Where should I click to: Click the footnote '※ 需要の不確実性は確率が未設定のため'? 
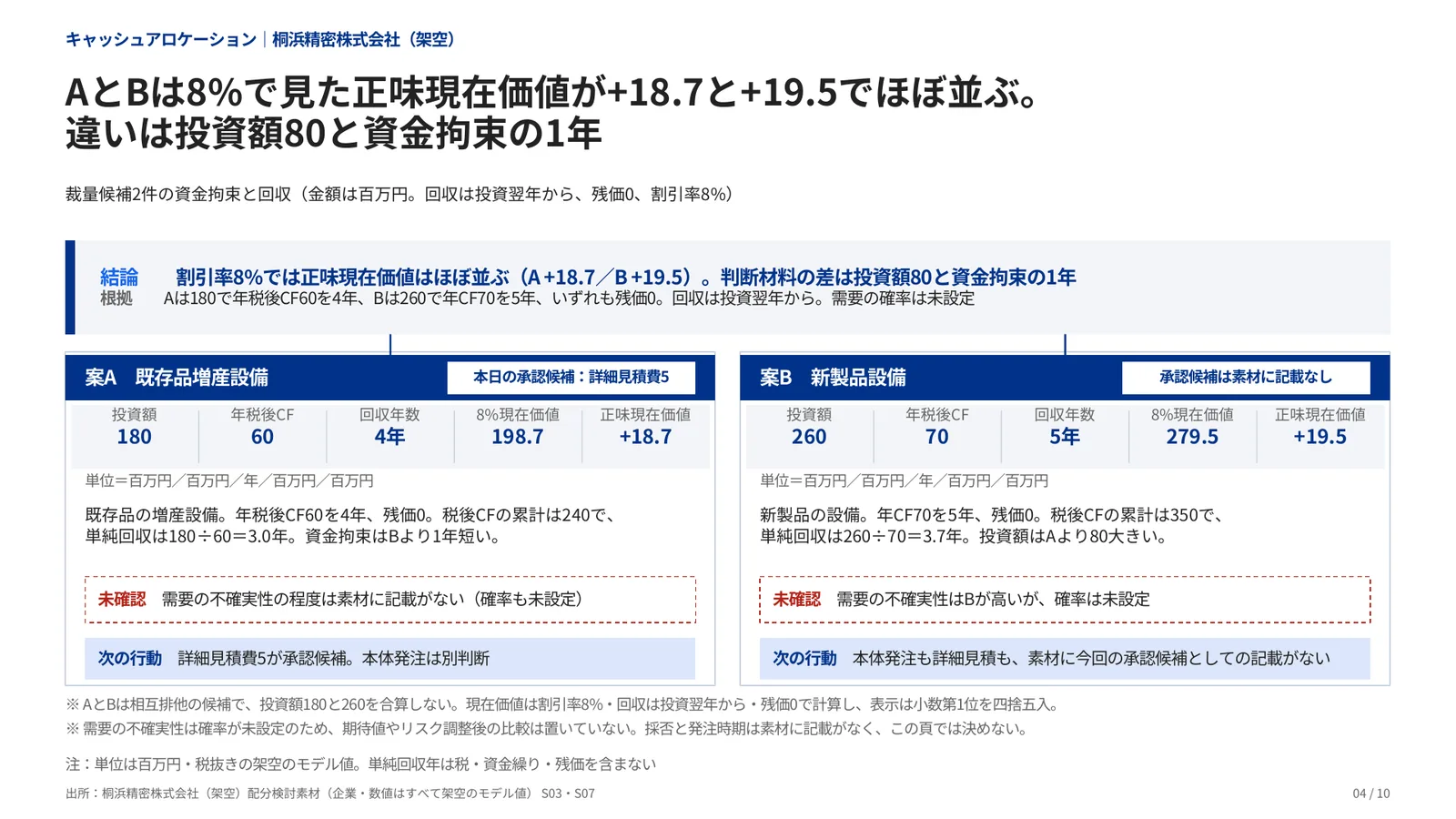tap(547, 728)
